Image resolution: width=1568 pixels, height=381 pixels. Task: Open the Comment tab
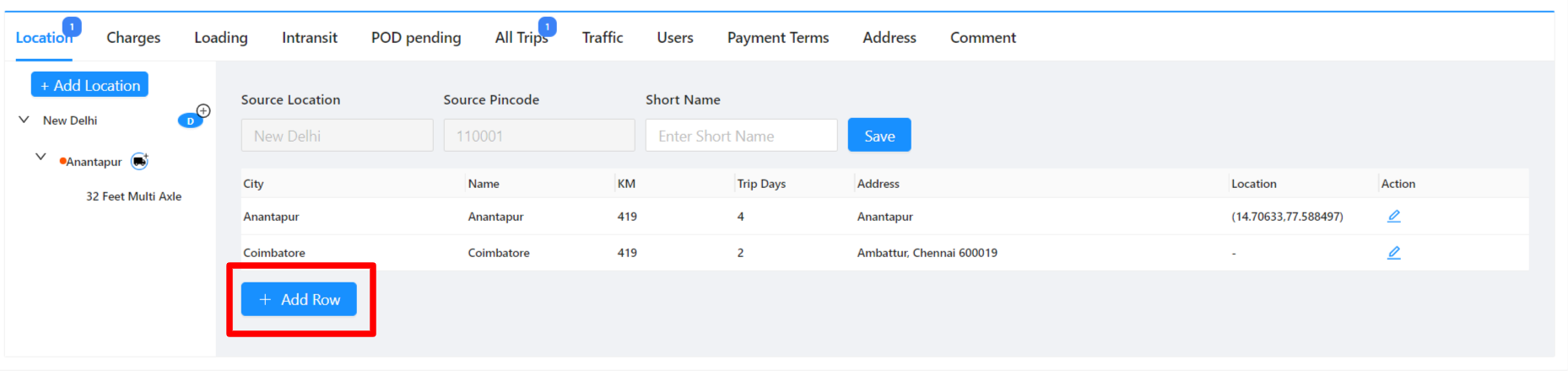point(983,38)
